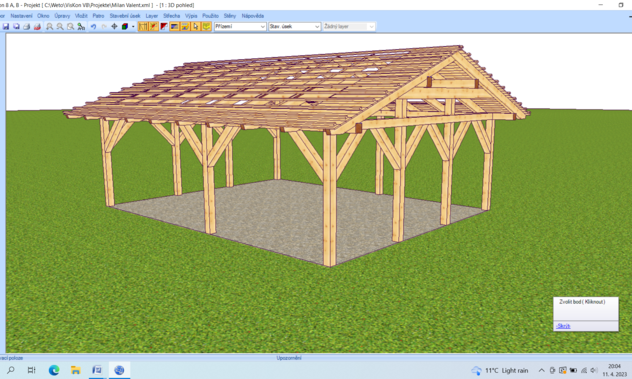The width and height of the screenshot is (632, 379).
Task: Click the Upozornění status bar label
Action: 289,358
